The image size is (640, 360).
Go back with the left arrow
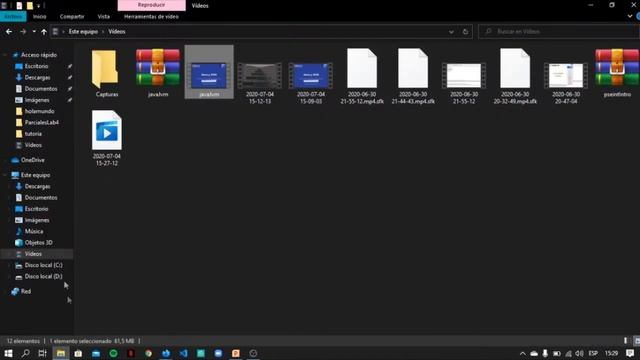pyautogui.click(x=9, y=31)
